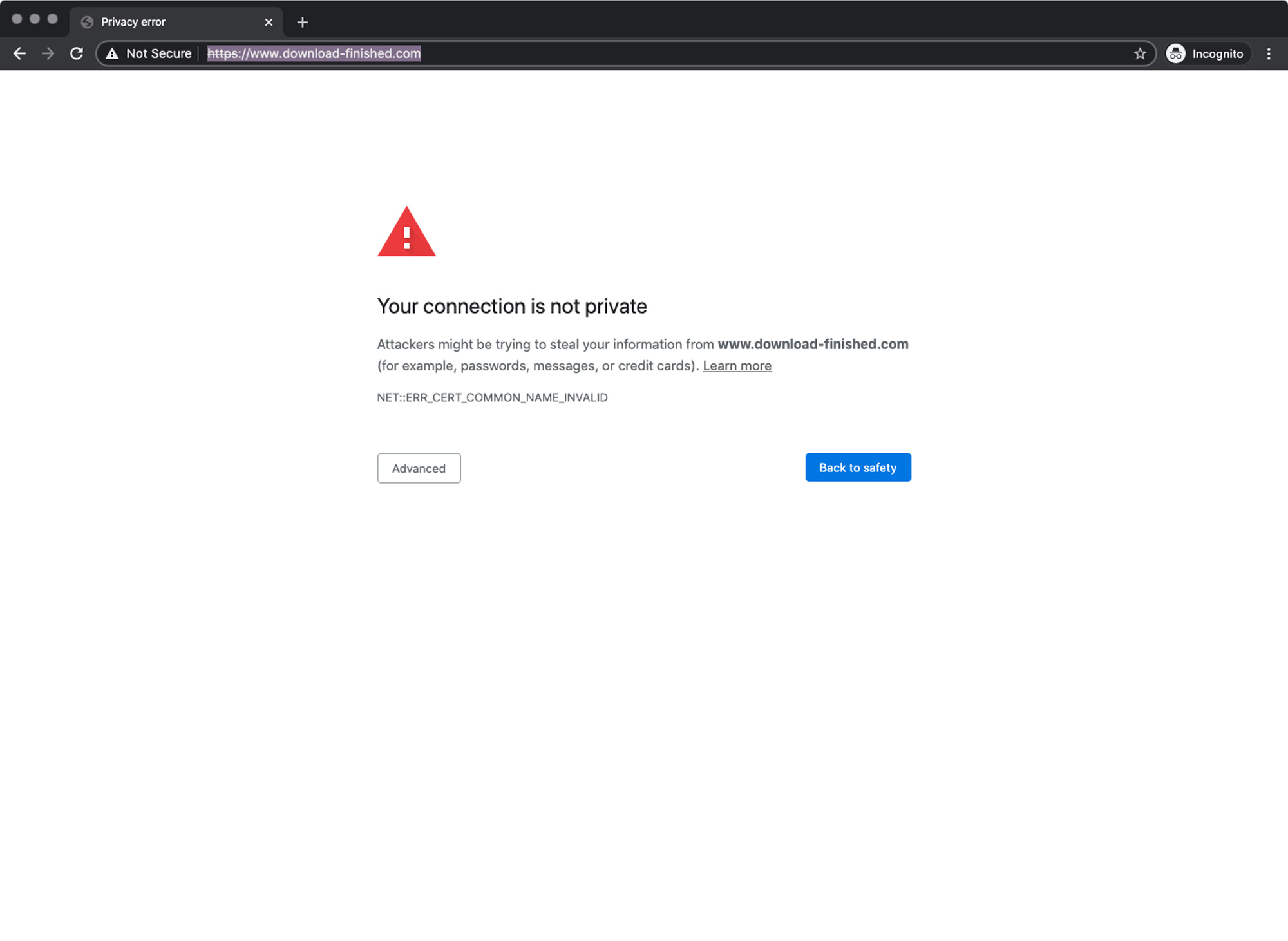Click the leftmost window close dot
The image size is (1288, 941).
[17, 19]
